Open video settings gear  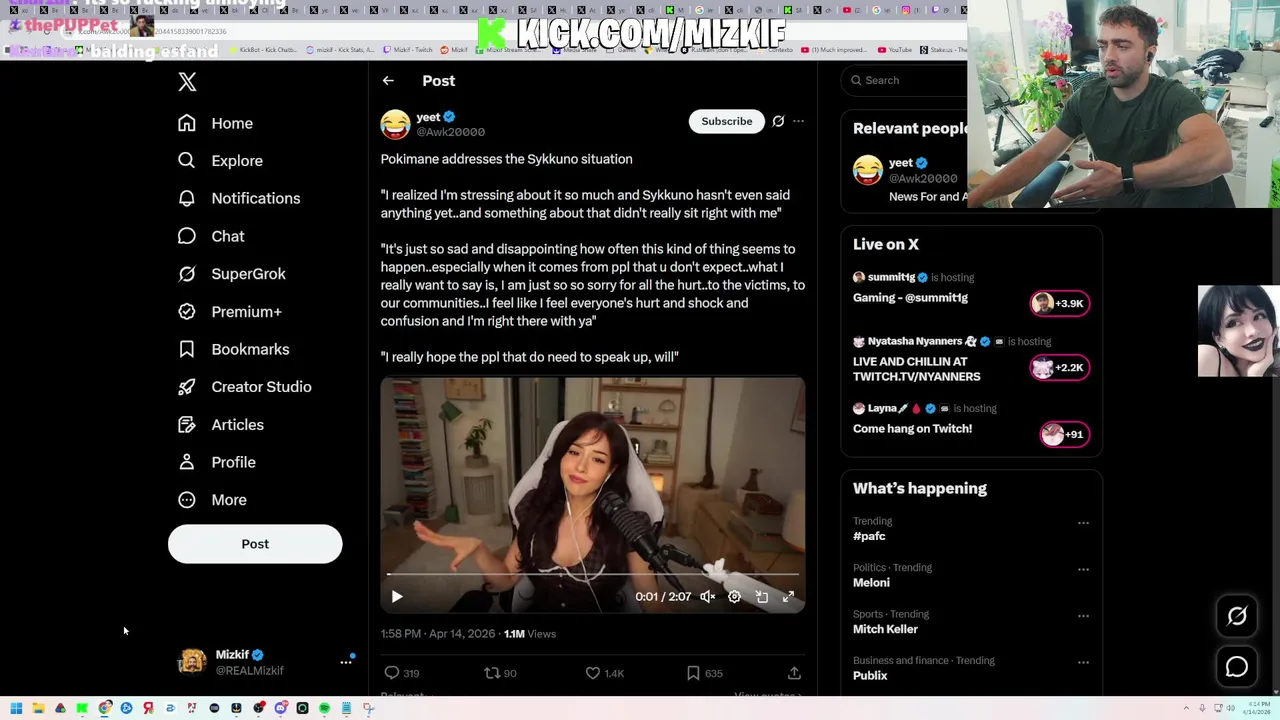735,597
